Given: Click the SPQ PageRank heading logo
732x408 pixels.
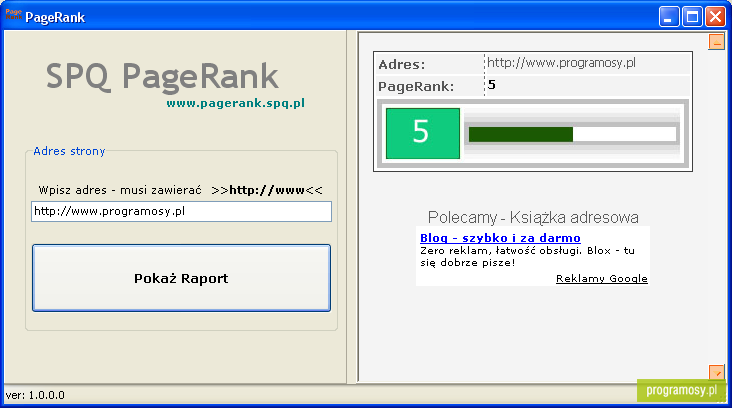Looking at the screenshot, I should pos(162,77).
